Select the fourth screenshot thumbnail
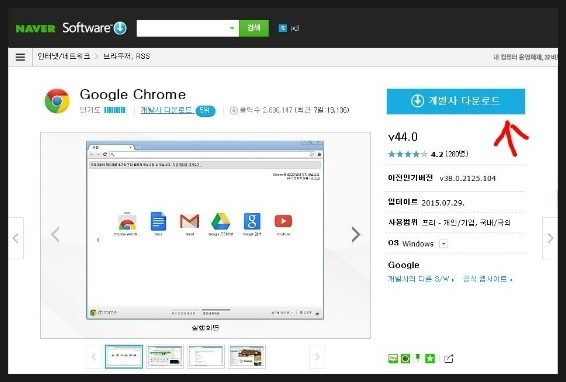The image size is (566, 382). coord(247,357)
